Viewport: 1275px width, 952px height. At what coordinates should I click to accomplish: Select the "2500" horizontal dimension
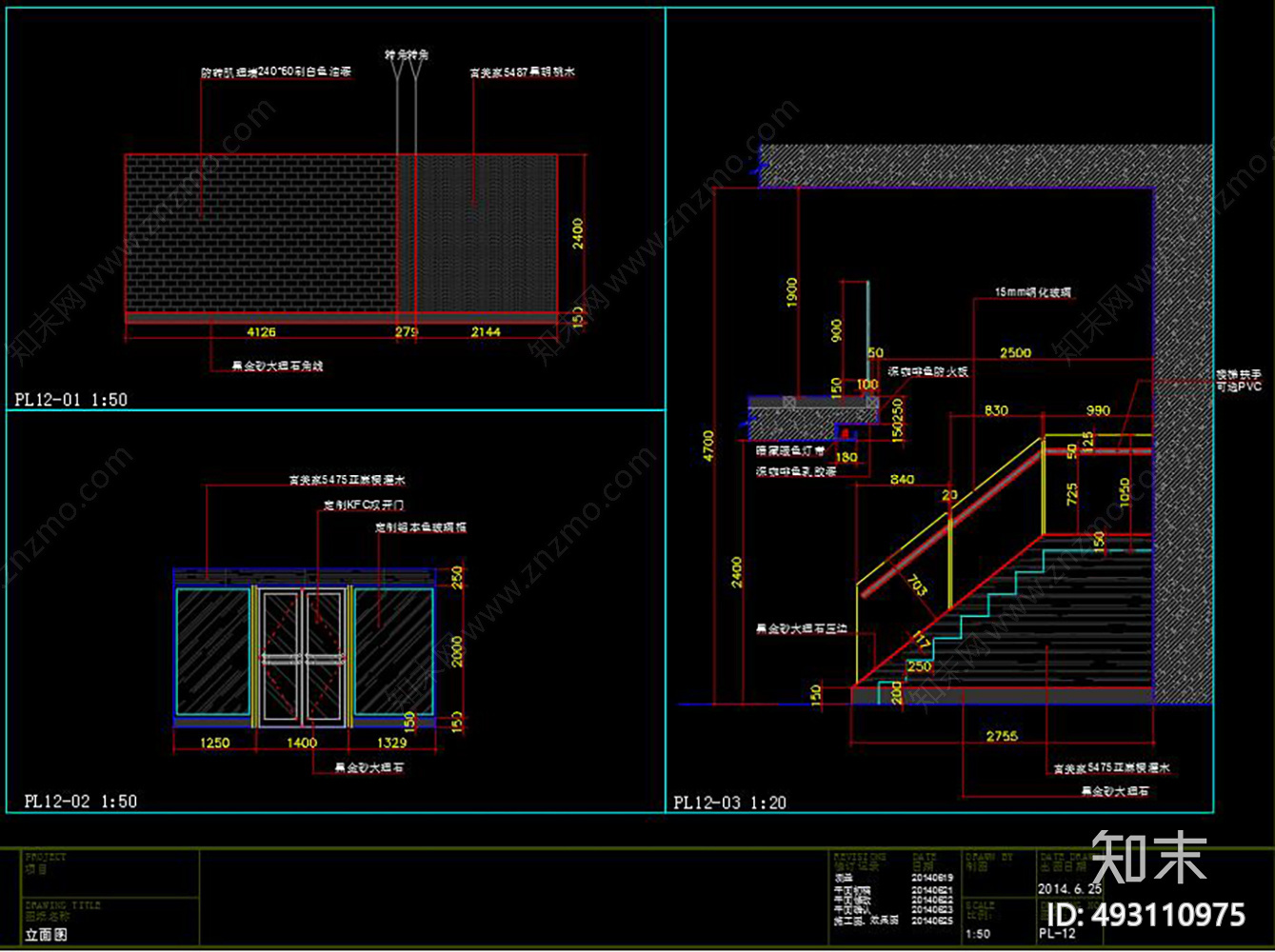pyautogui.click(x=1015, y=352)
